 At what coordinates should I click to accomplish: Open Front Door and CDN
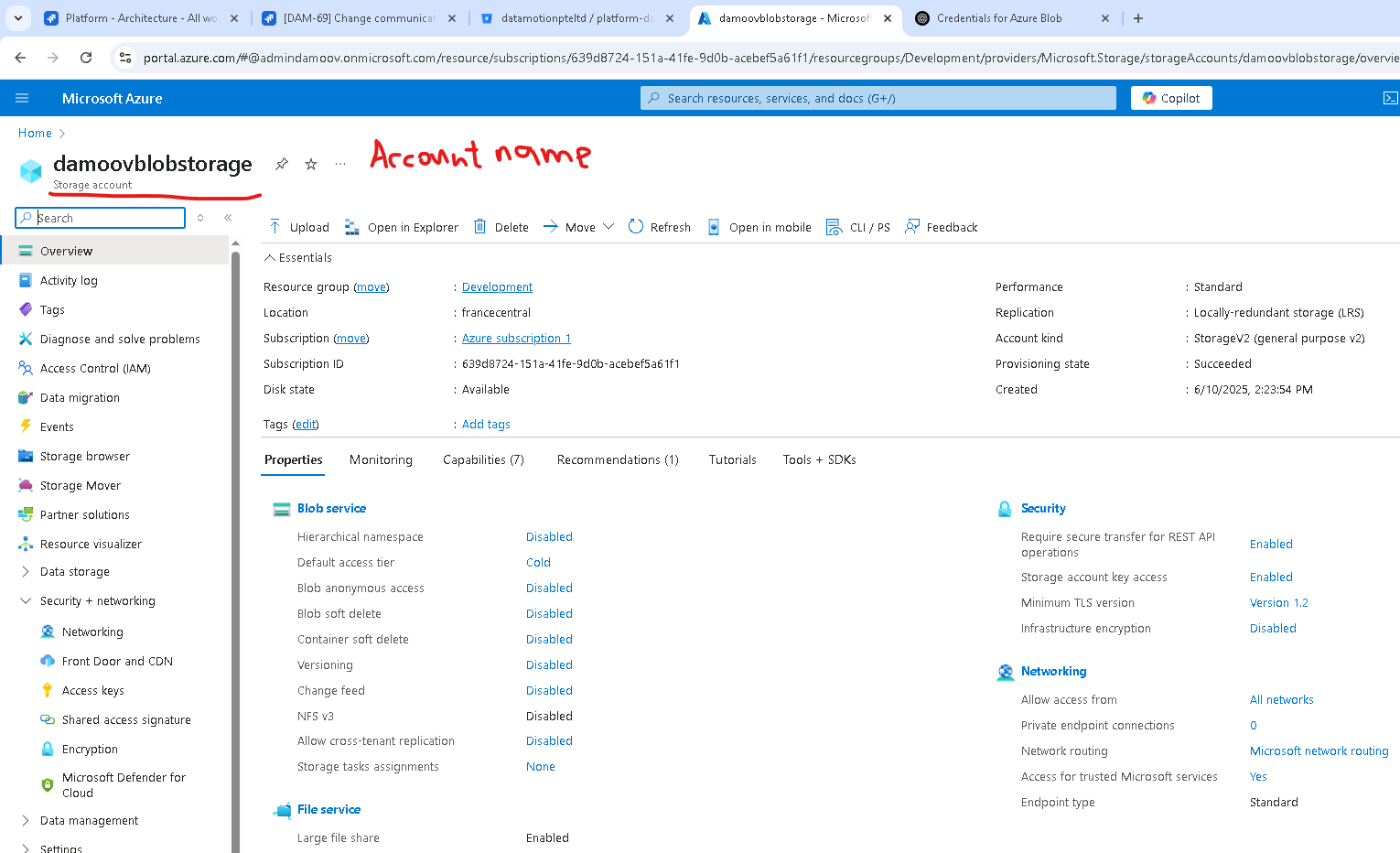coord(117,661)
